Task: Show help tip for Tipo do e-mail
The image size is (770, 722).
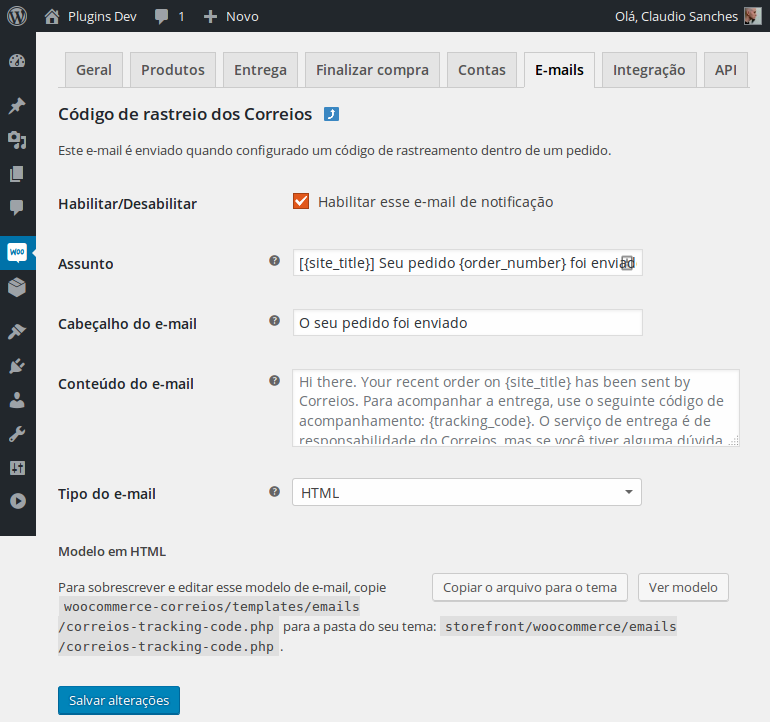Action: [275, 492]
